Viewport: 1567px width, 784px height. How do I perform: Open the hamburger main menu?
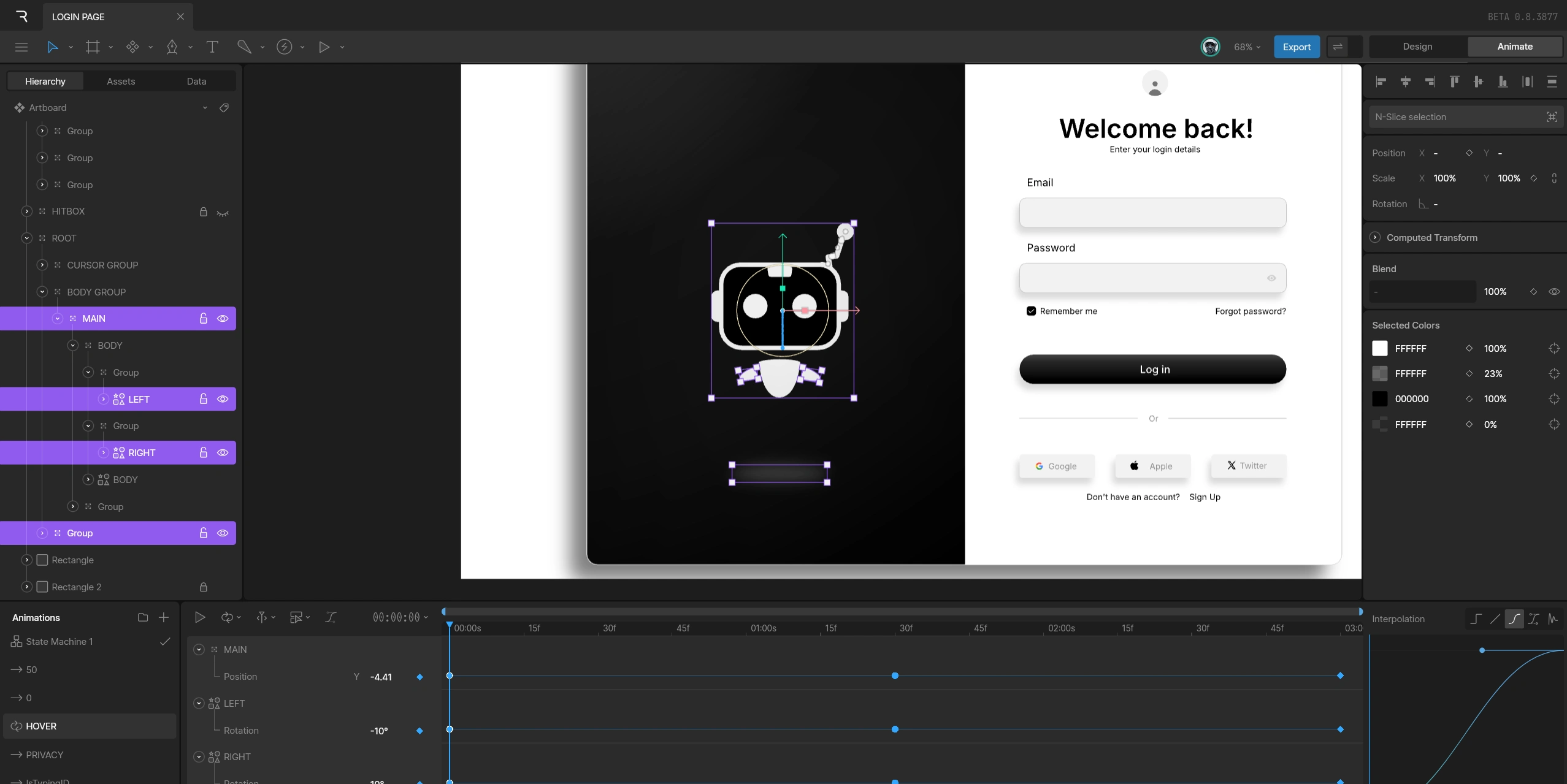[21, 47]
